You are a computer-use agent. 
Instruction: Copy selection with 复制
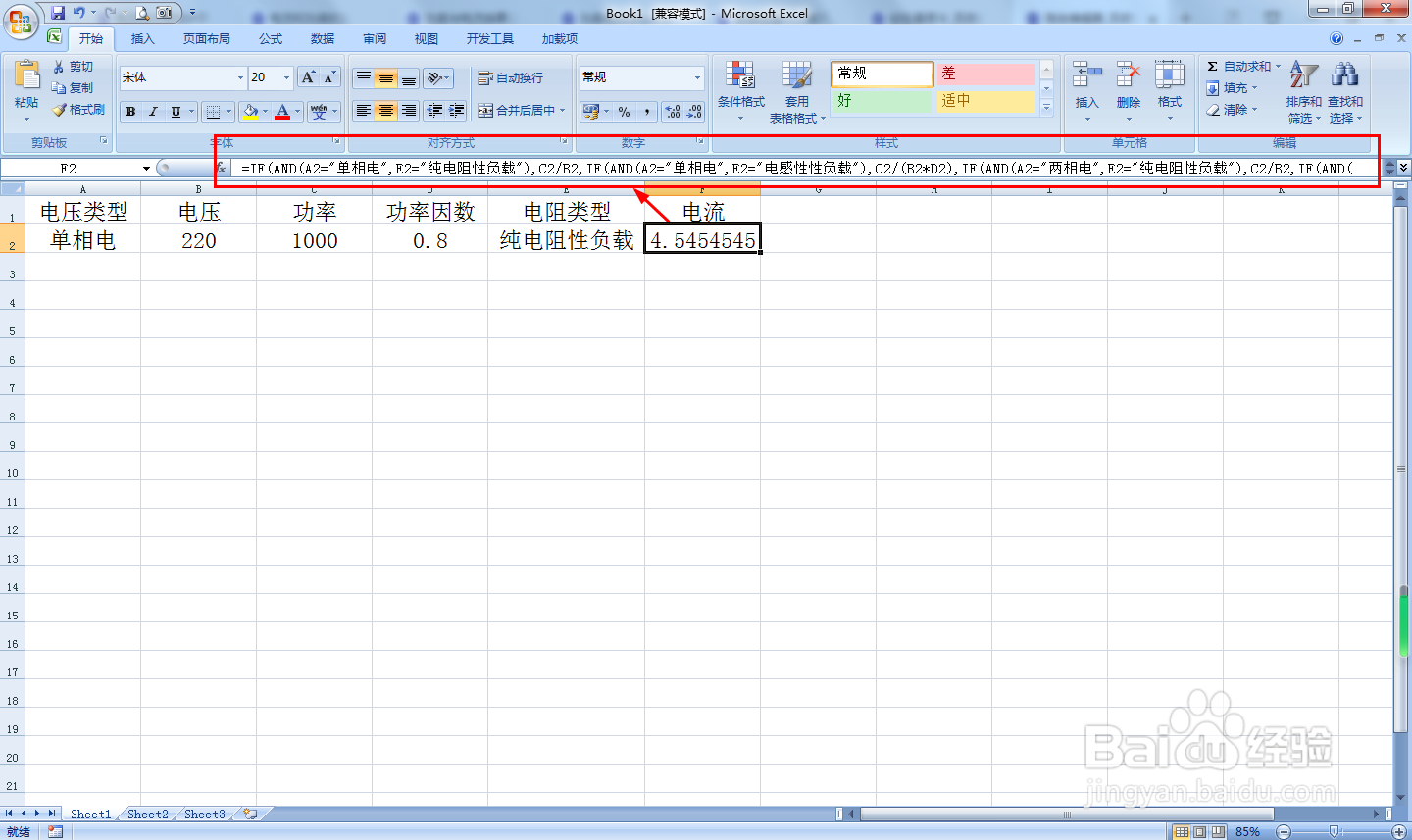coord(74,88)
